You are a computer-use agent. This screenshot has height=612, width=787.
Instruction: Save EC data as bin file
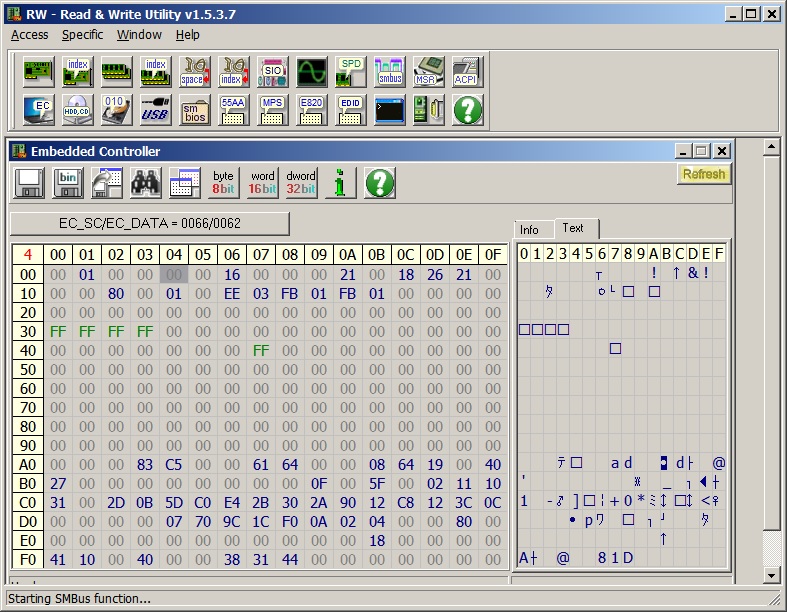point(68,183)
